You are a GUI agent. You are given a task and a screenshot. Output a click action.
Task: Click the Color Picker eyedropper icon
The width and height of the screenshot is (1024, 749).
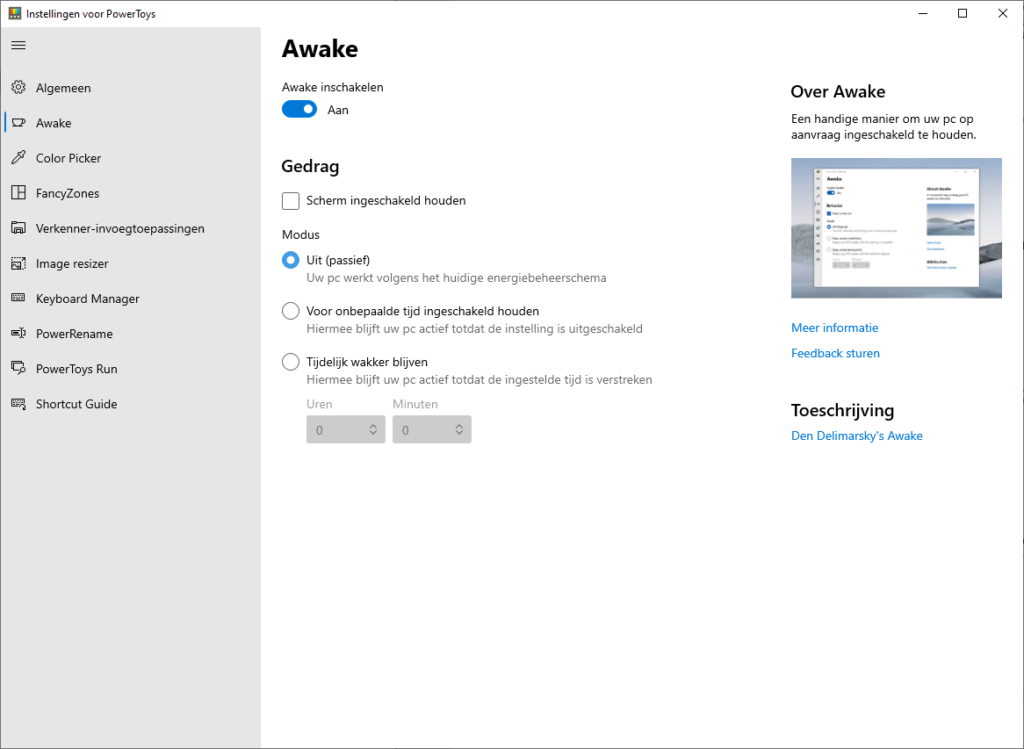pyautogui.click(x=18, y=157)
